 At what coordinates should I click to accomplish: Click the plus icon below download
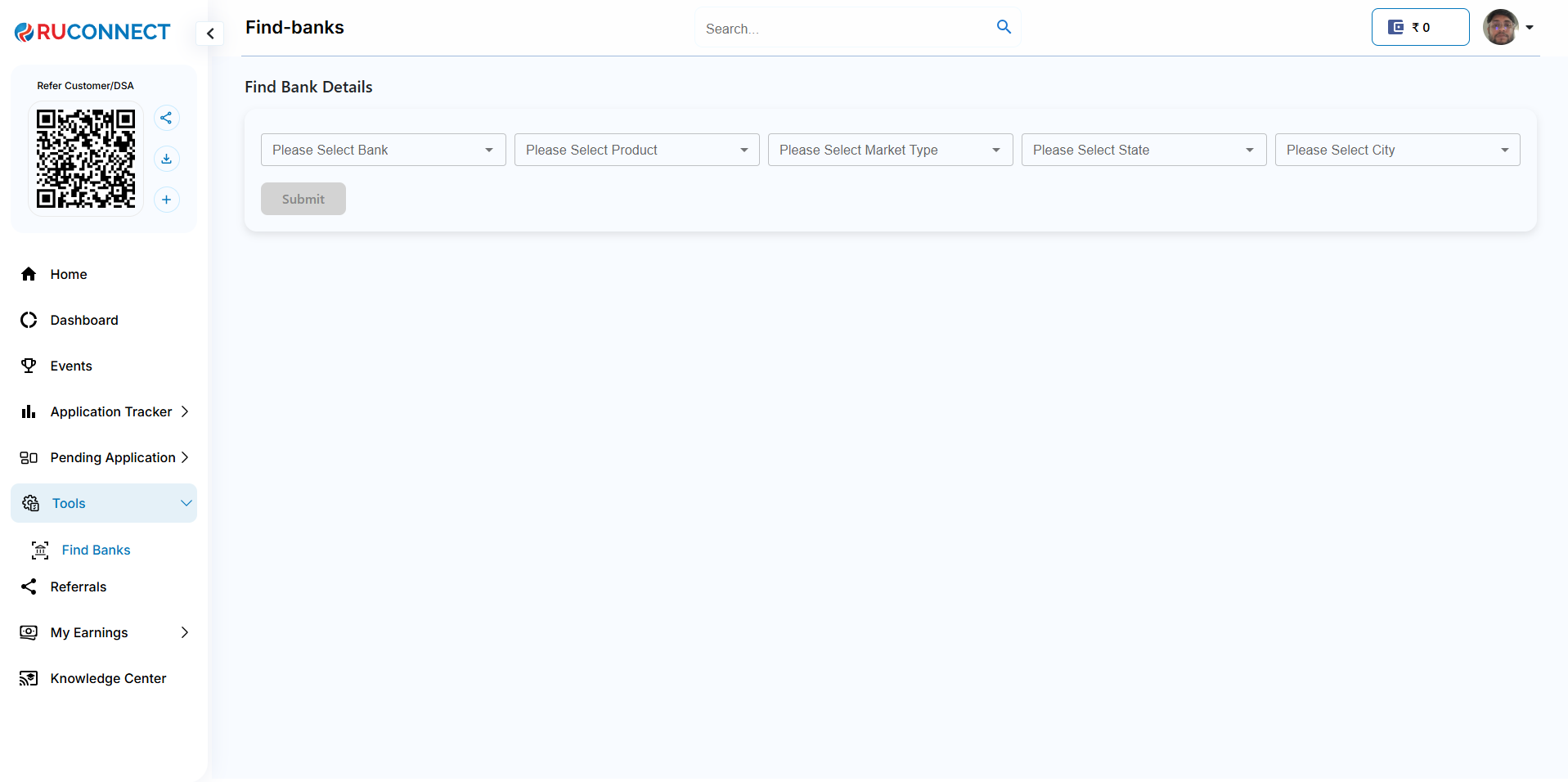coord(166,200)
